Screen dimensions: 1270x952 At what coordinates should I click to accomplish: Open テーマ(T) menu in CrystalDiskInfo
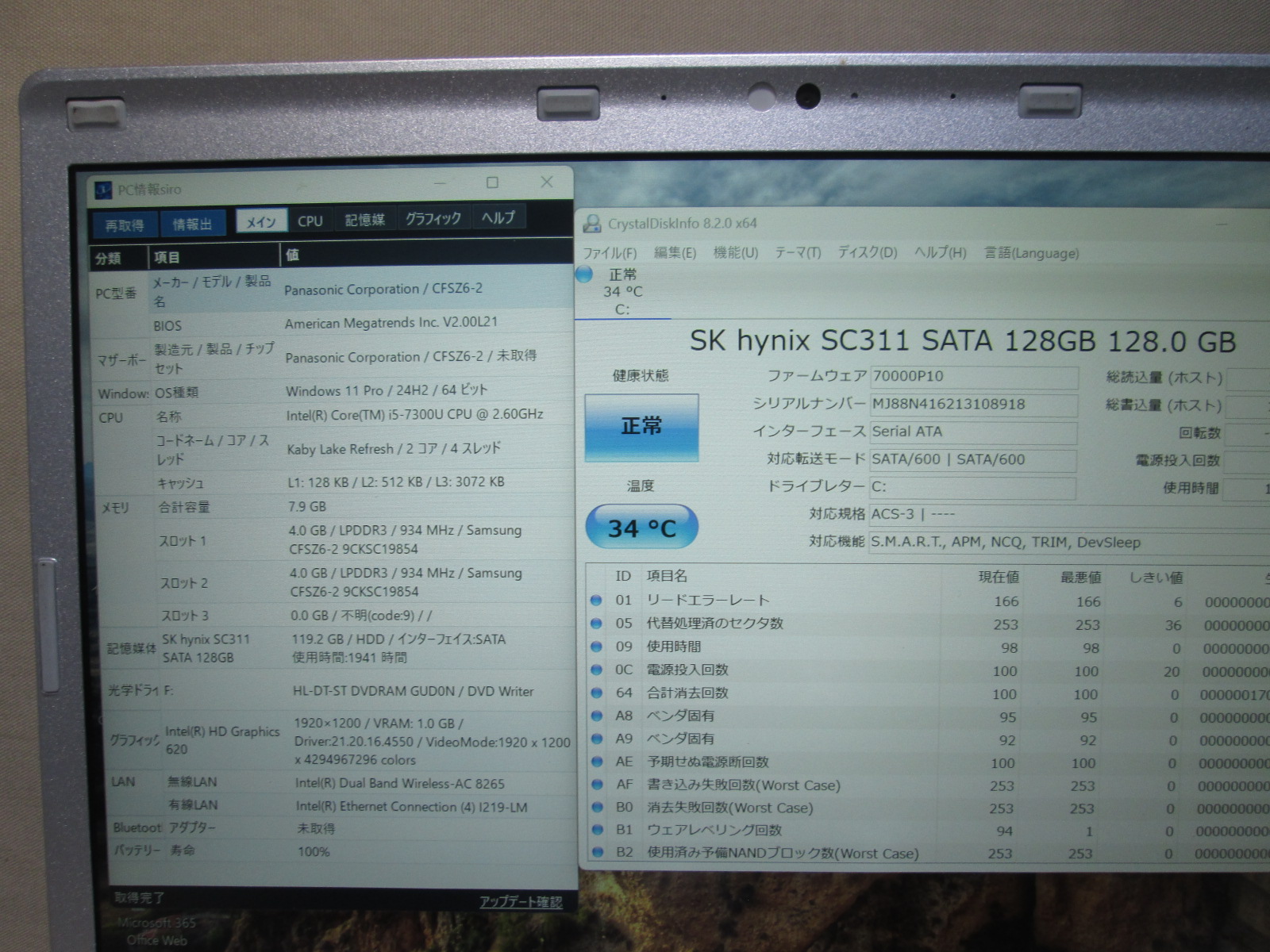pyautogui.click(x=798, y=253)
